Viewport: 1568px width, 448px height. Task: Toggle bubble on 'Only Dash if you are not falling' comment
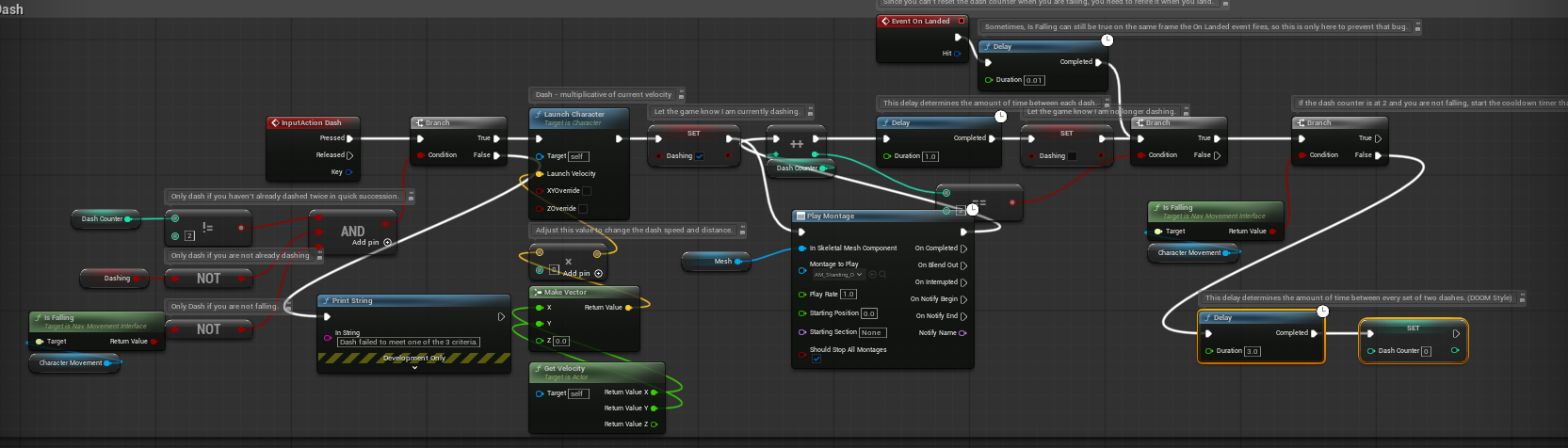[x=286, y=307]
